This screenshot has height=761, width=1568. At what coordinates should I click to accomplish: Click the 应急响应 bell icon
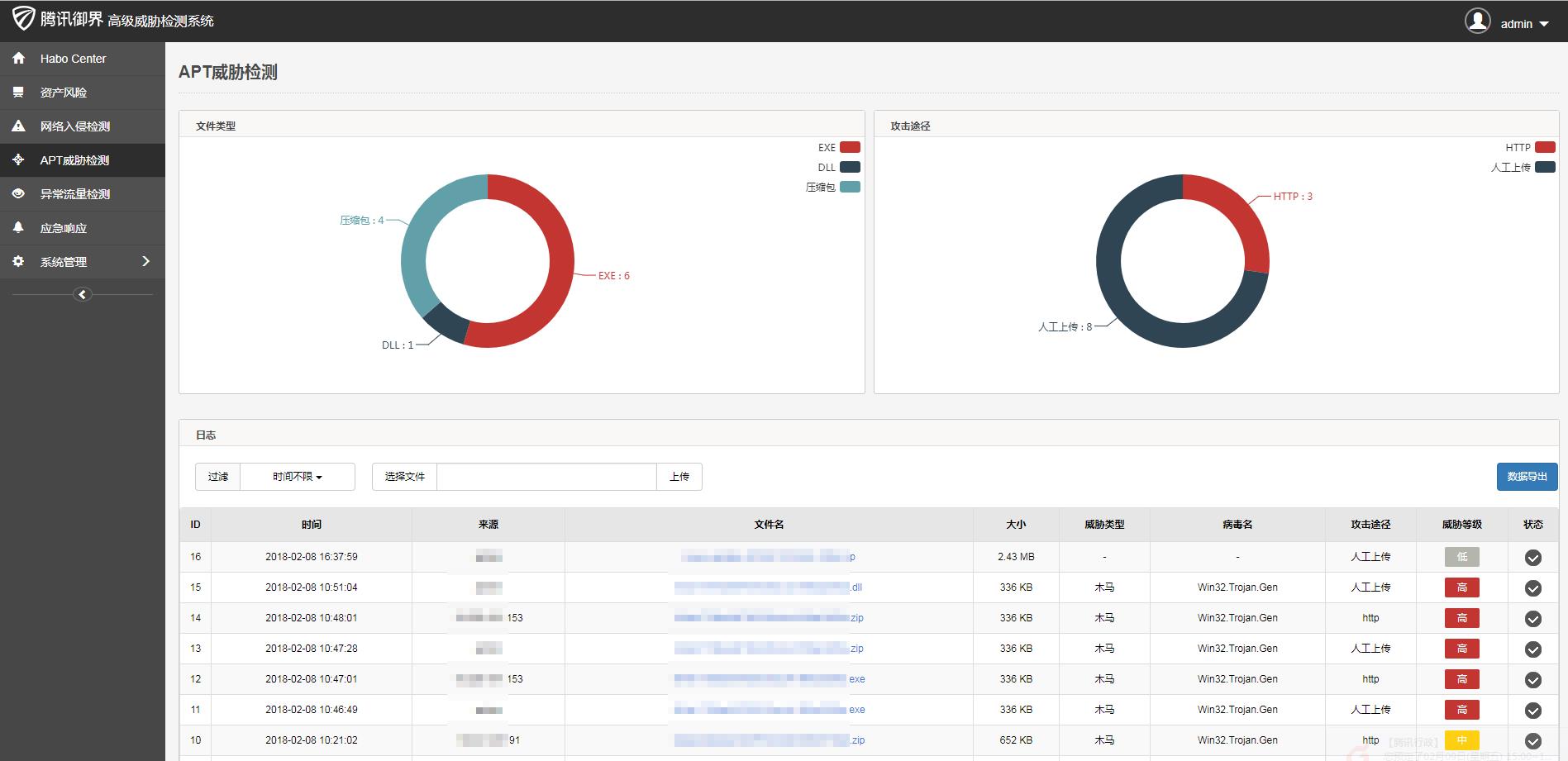coord(18,227)
